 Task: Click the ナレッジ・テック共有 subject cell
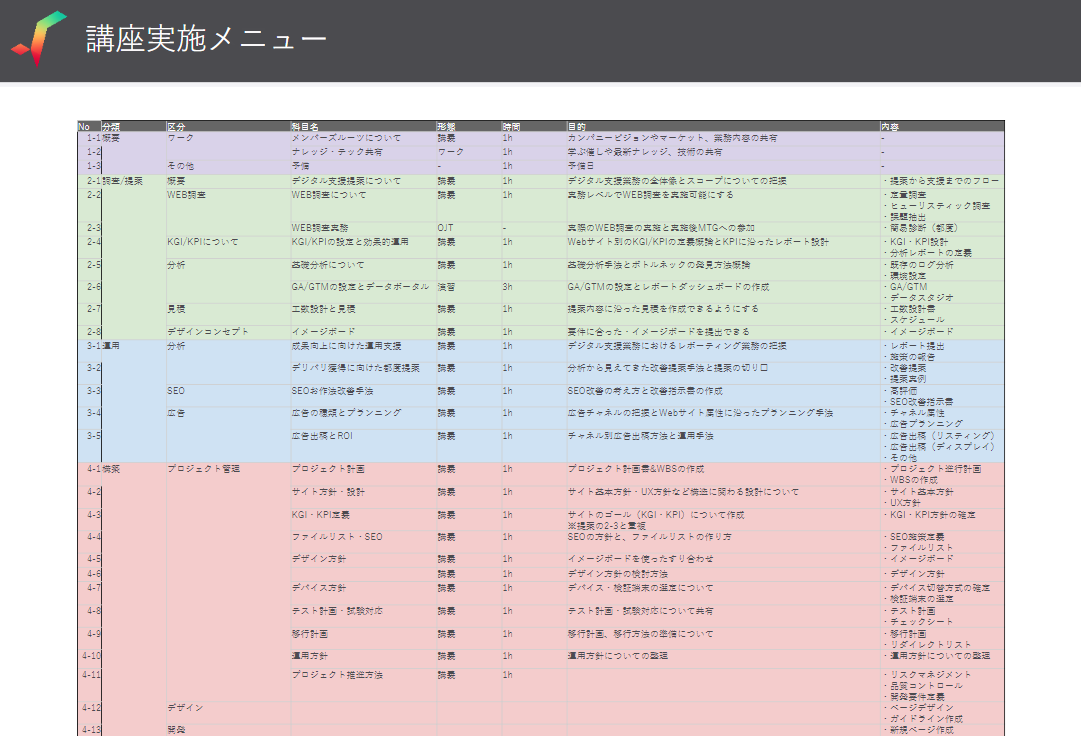[x=336, y=152]
